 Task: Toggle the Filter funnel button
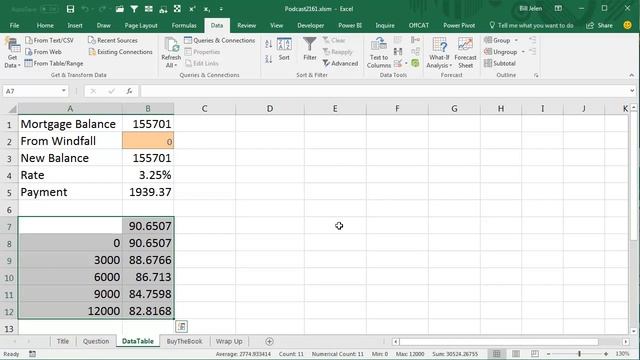click(310, 49)
